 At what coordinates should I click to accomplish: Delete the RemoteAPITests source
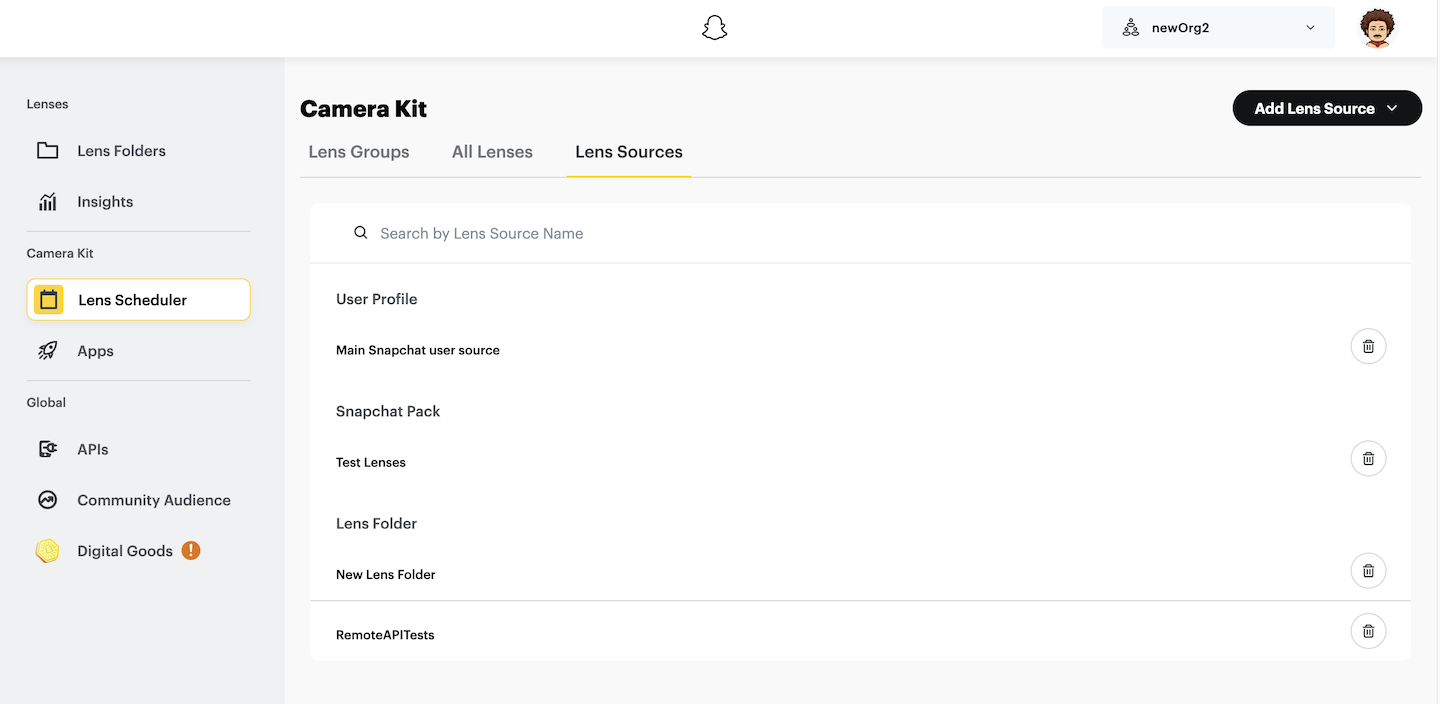click(x=1368, y=632)
